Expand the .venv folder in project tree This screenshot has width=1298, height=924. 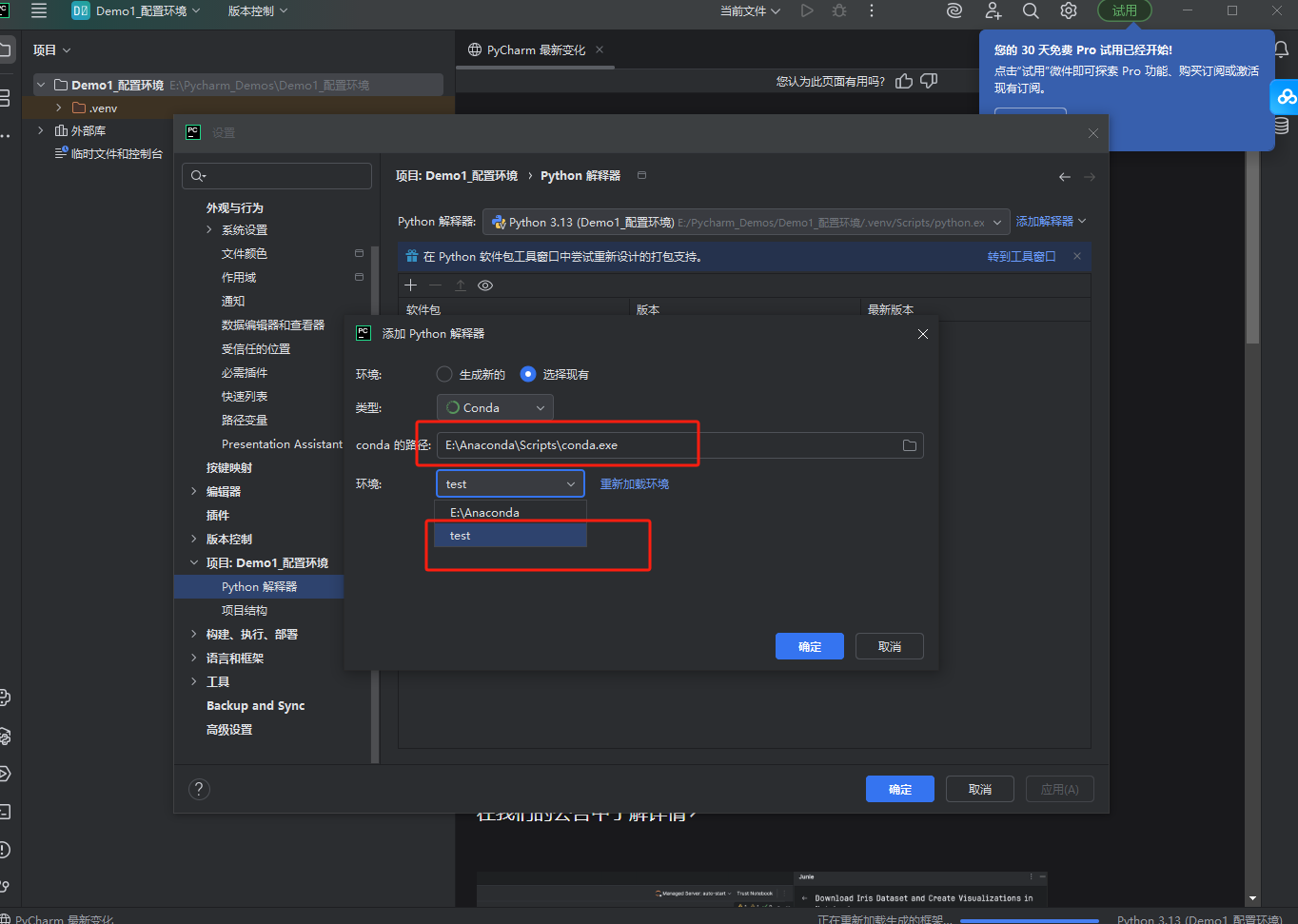tap(59, 108)
